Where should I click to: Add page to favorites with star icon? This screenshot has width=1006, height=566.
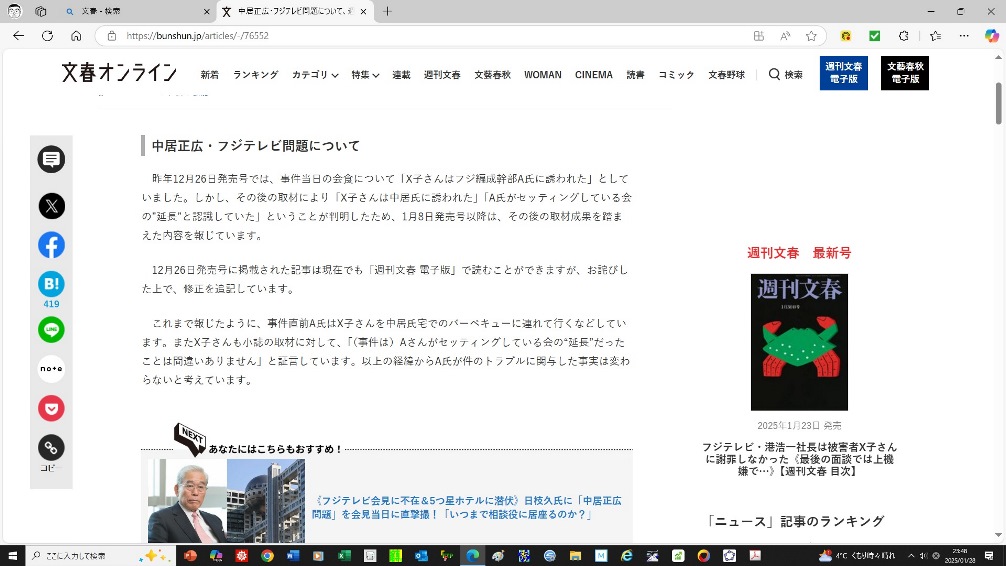(x=811, y=35)
